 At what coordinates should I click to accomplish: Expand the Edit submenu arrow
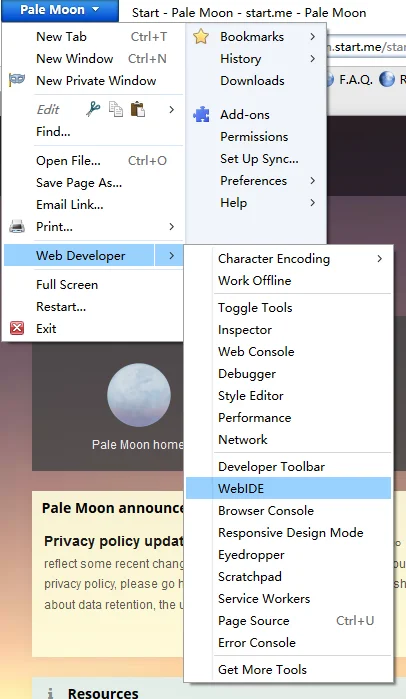172,109
